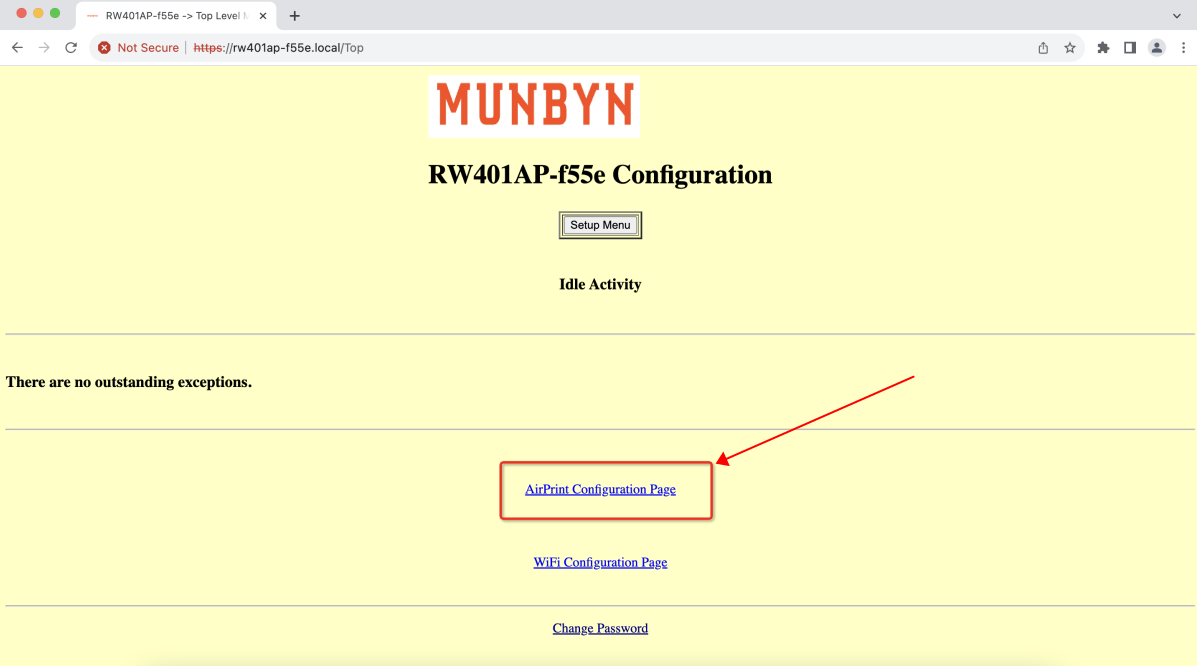The image size is (1197, 666).
Task: Open the Chrome profile avatar
Action: pyautogui.click(x=1157, y=47)
